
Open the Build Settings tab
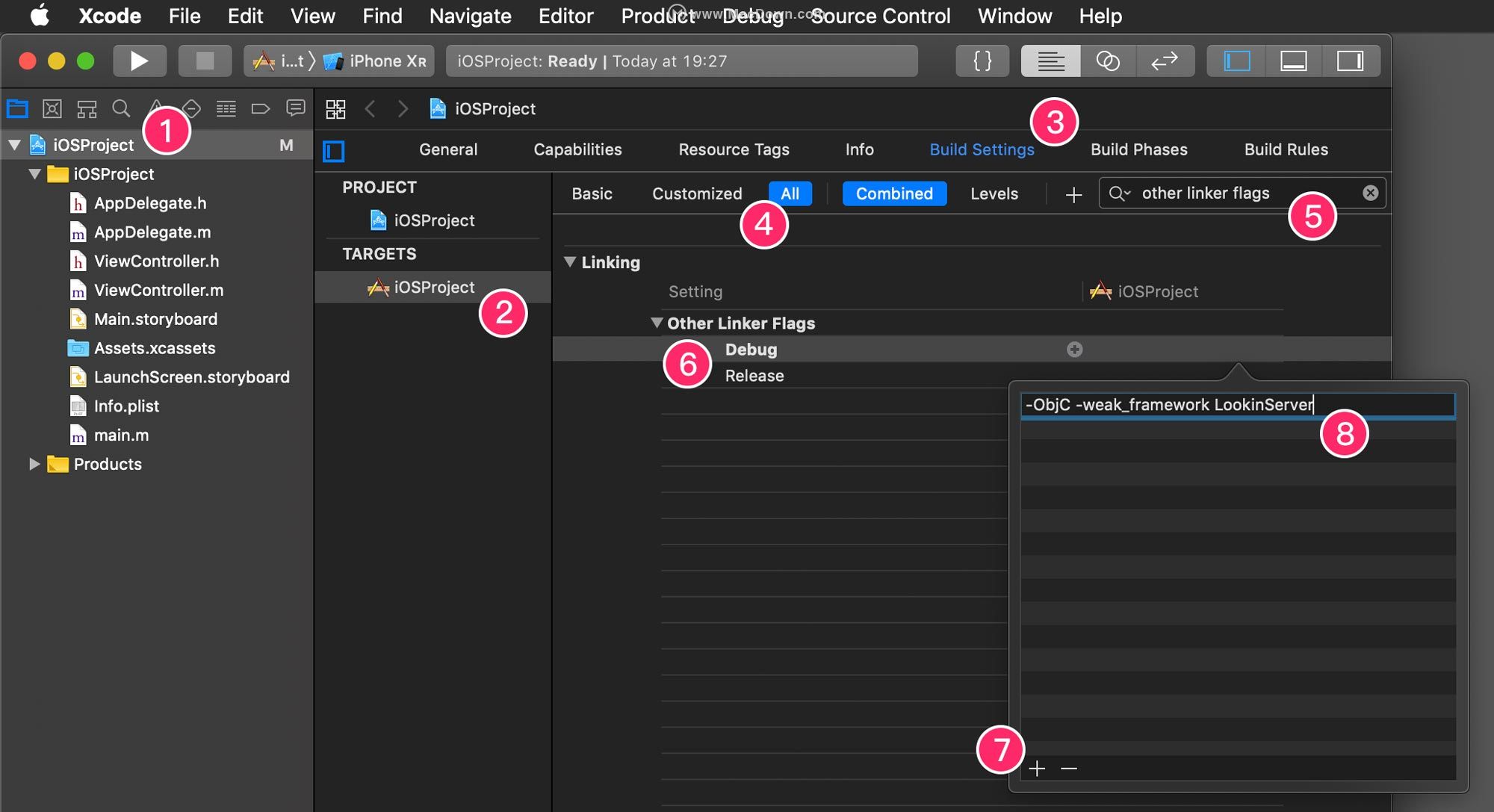(982, 149)
